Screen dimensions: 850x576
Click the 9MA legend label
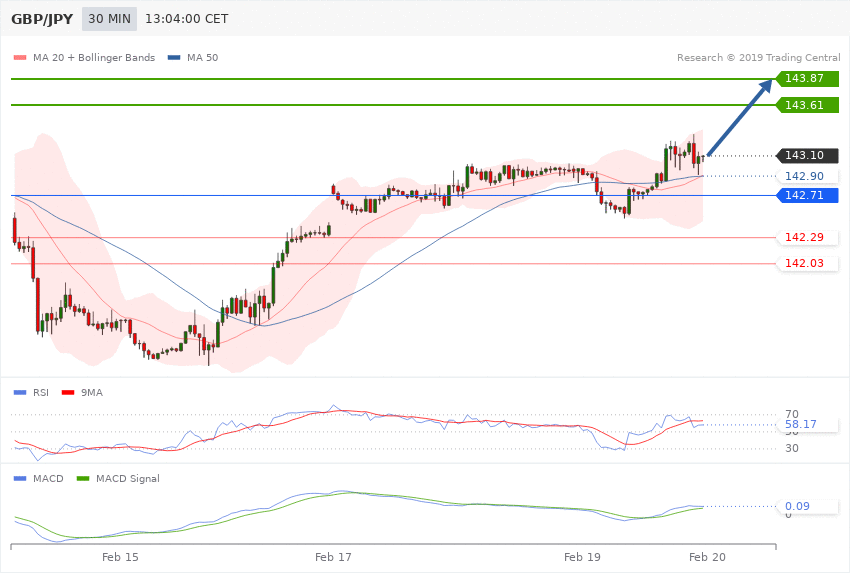[92, 392]
